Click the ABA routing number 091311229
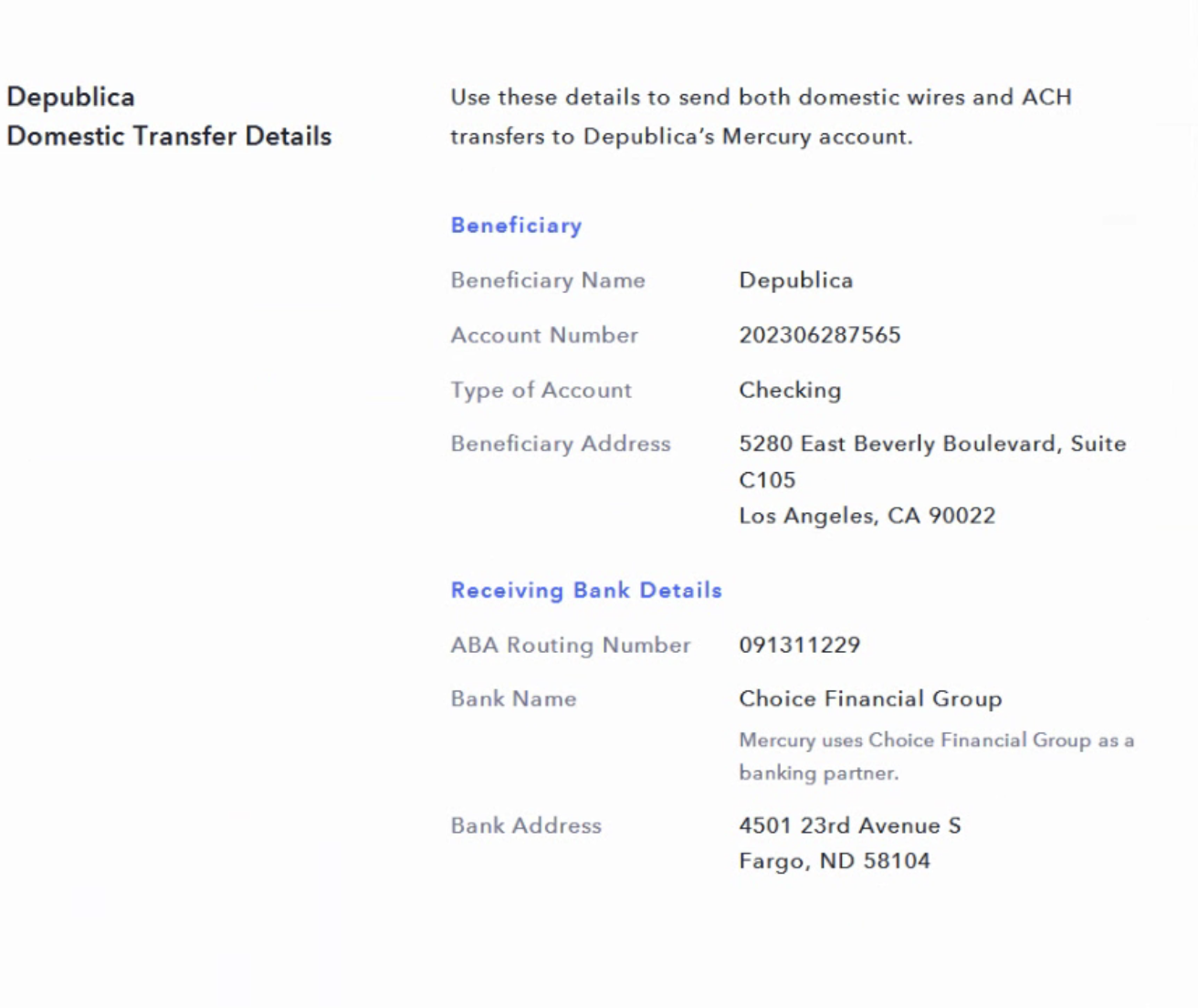This screenshot has width=1198, height=1008. 799,645
